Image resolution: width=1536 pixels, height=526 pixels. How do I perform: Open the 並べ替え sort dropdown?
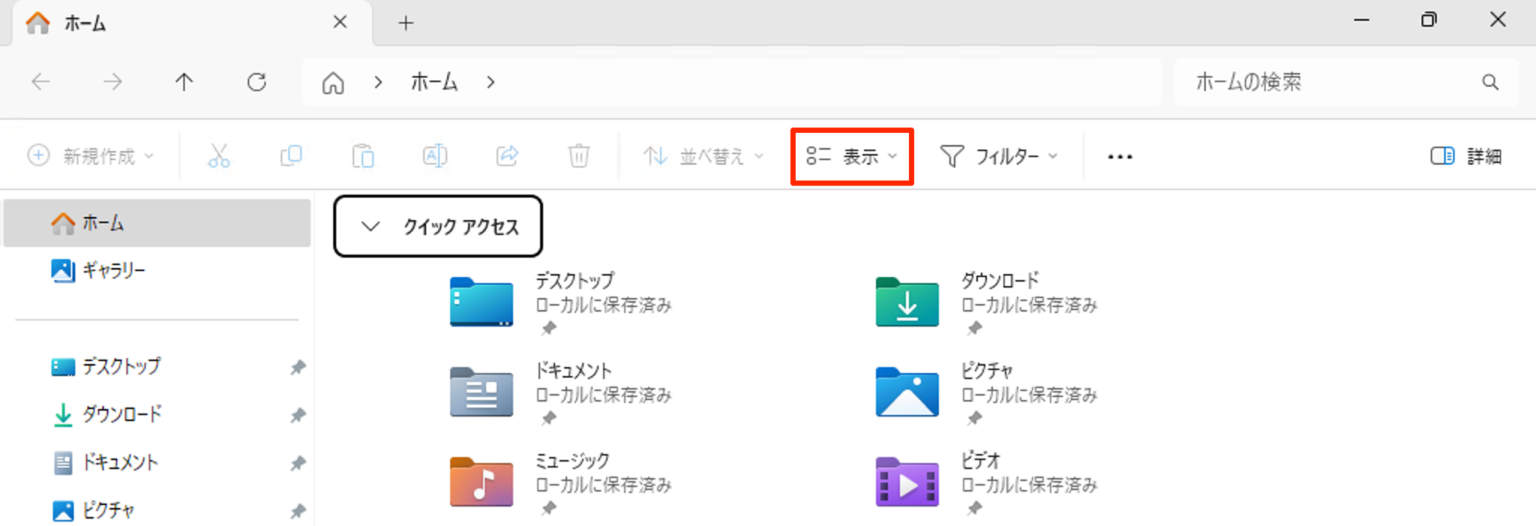pos(703,156)
